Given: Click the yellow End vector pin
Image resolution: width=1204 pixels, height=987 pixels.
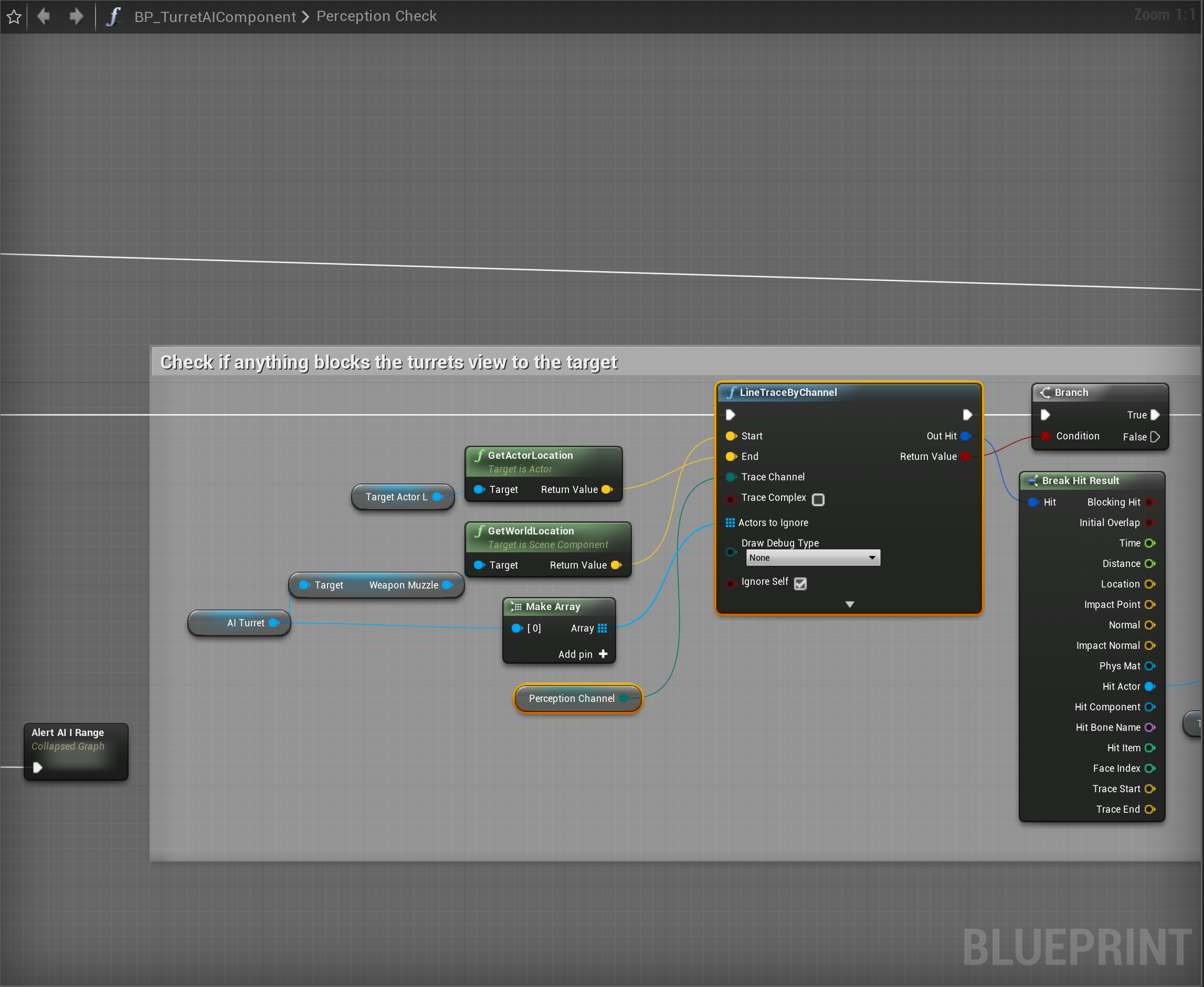Looking at the screenshot, I should pyautogui.click(x=731, y=457).
